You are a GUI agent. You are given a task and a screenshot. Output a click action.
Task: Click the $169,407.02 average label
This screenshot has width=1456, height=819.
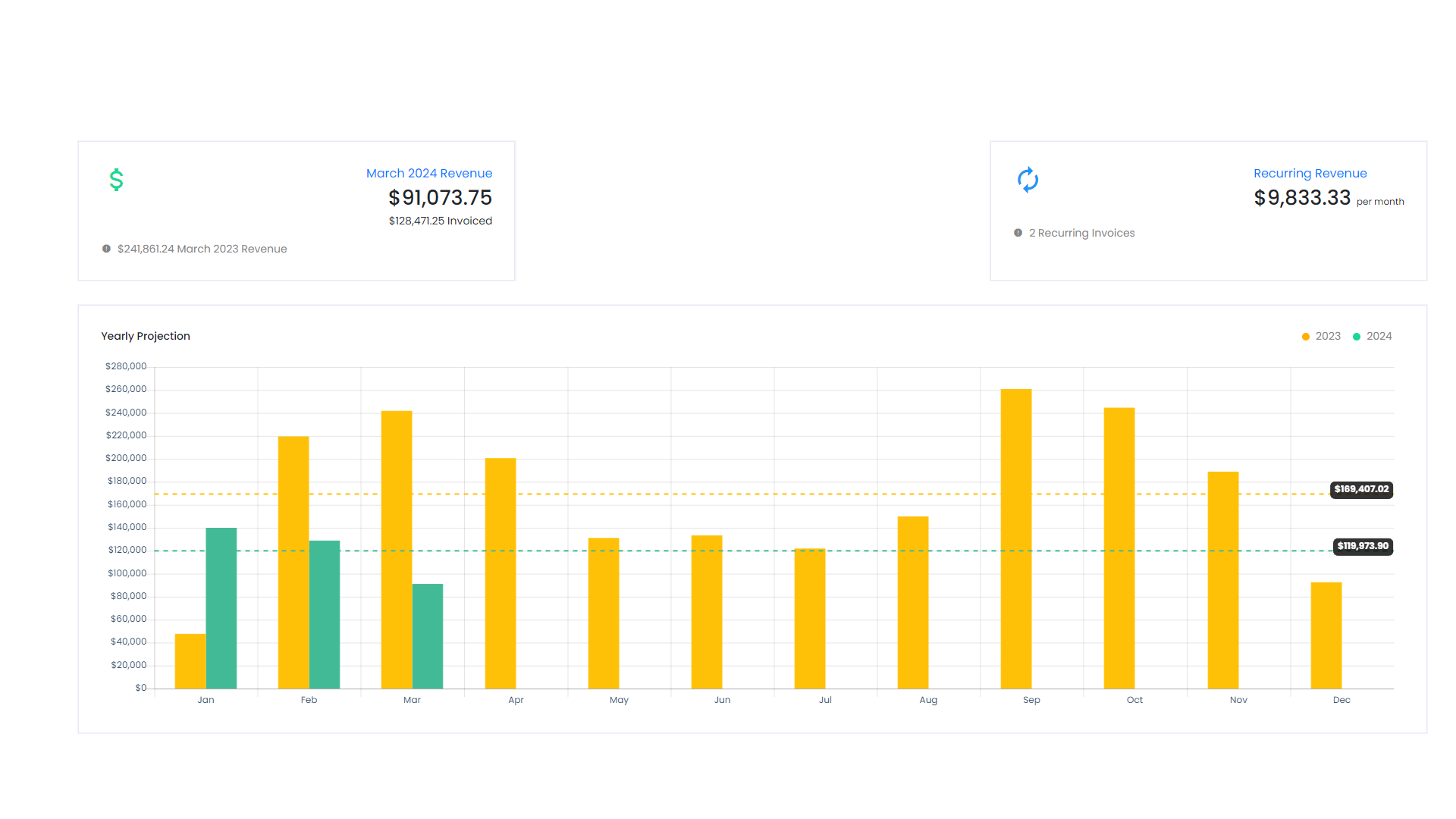(1361, 489)
